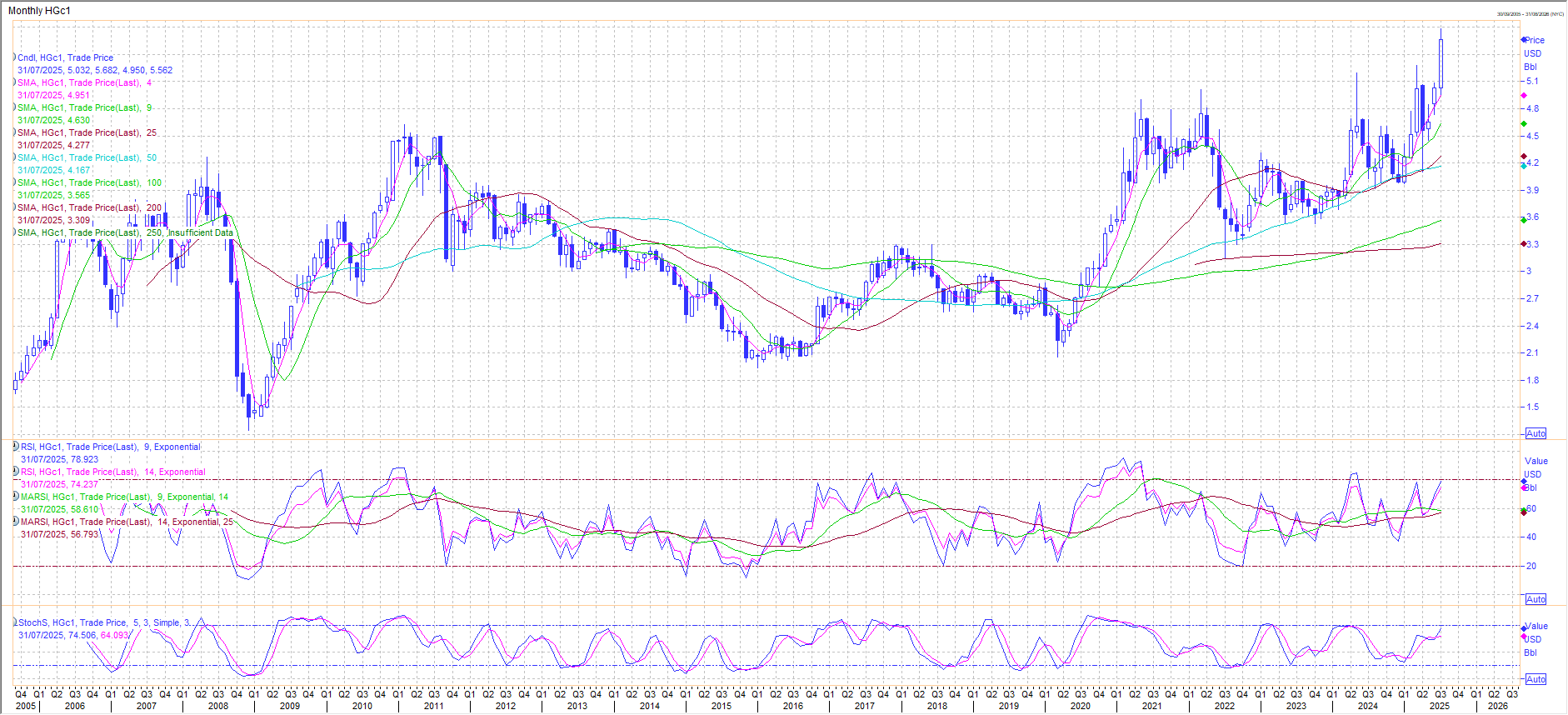This screenshot has width=1568, height=715.
Task: Click cyan SMA 50 marker on price axis
Action: (1524, 166)
